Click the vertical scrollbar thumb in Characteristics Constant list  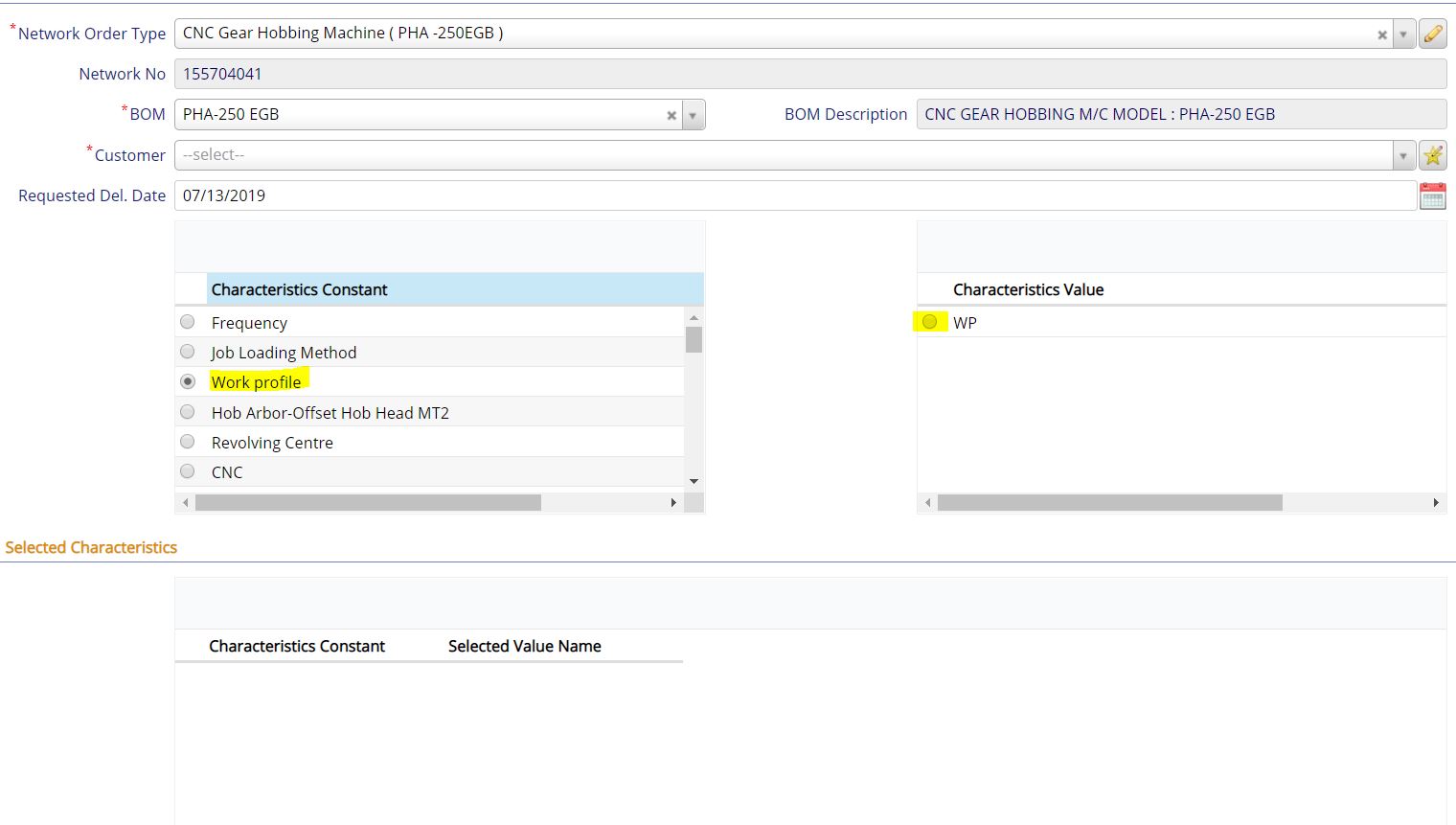(694, 339)
